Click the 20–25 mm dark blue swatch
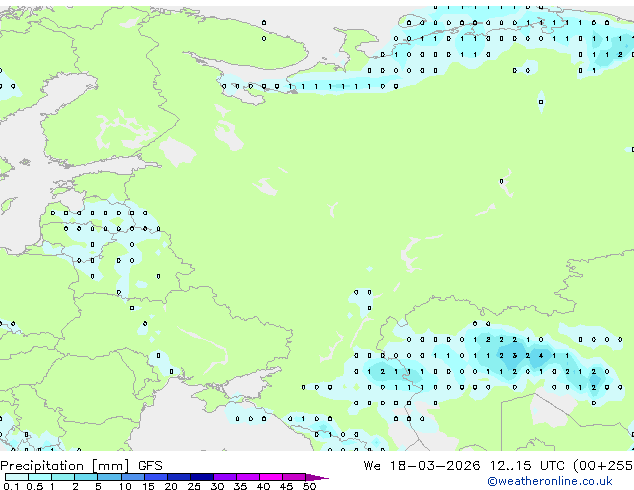Image resolution: width=634 pixels, height=490 pixels. (x=179, y=477)
